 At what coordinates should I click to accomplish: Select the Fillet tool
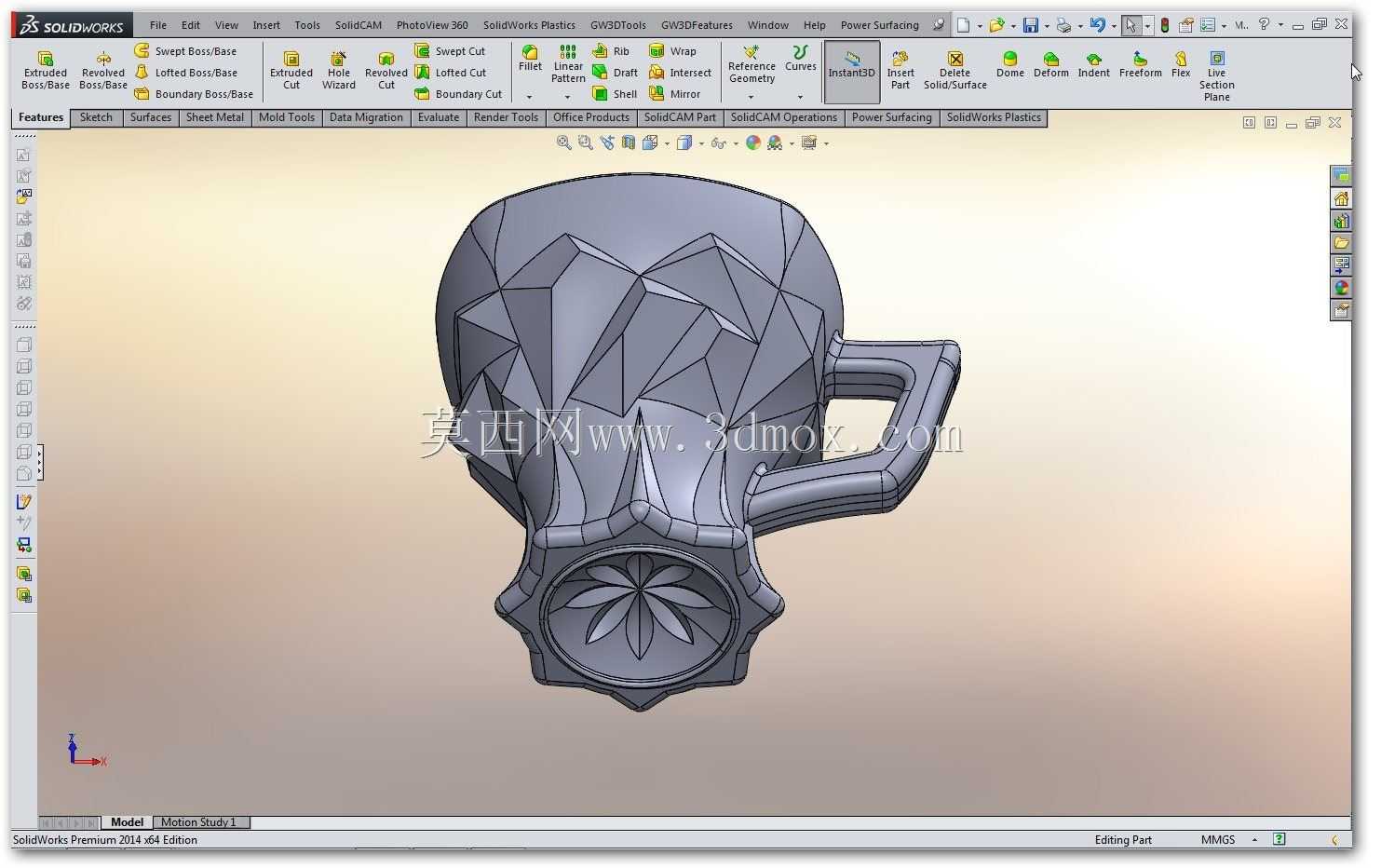530,58
